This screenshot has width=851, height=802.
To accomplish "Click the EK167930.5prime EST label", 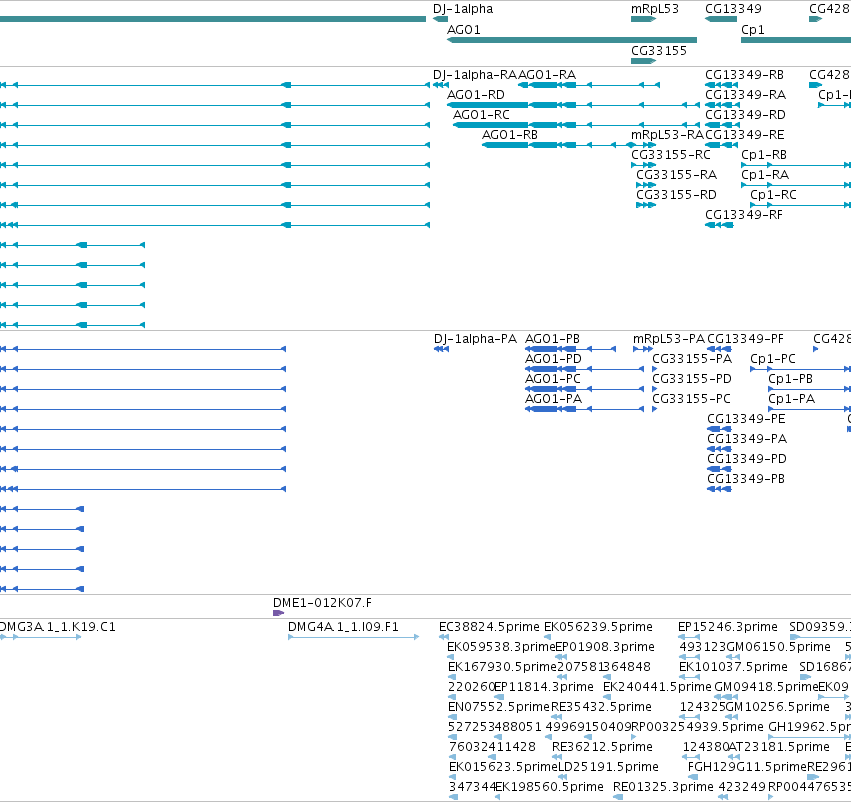I will click(503, 667).
